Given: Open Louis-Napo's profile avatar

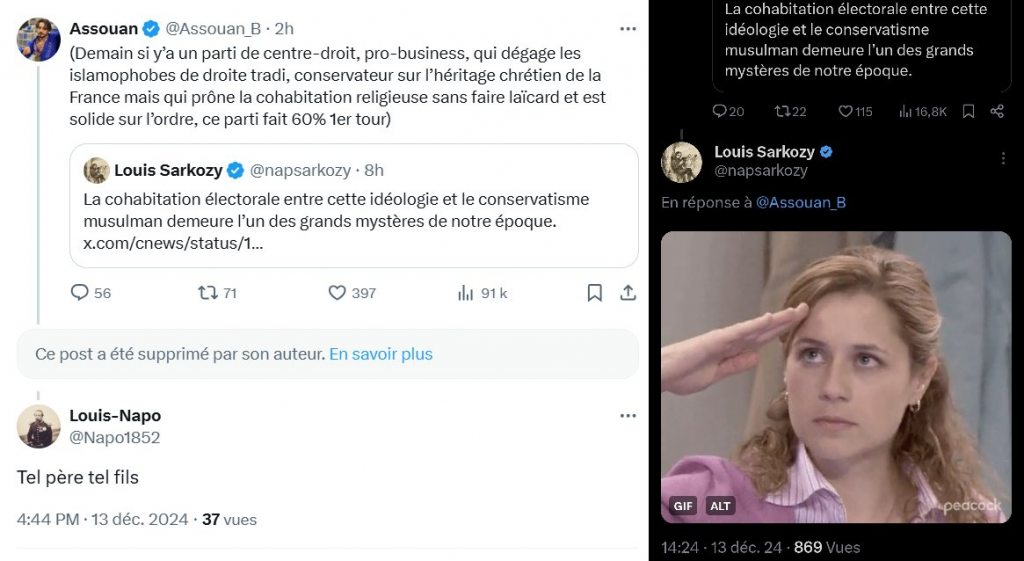Looking at the screenshot, I should 39,426.
